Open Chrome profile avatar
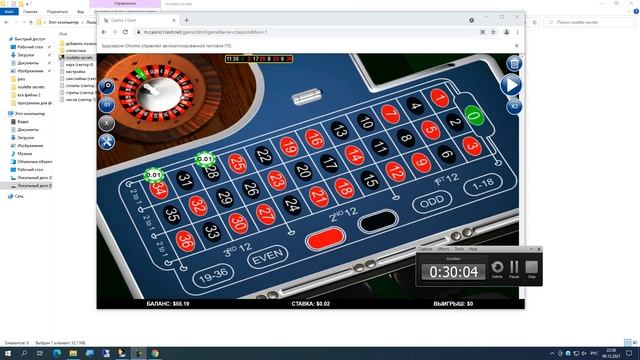This screenshot has width=640, height=360. point(507,32)
